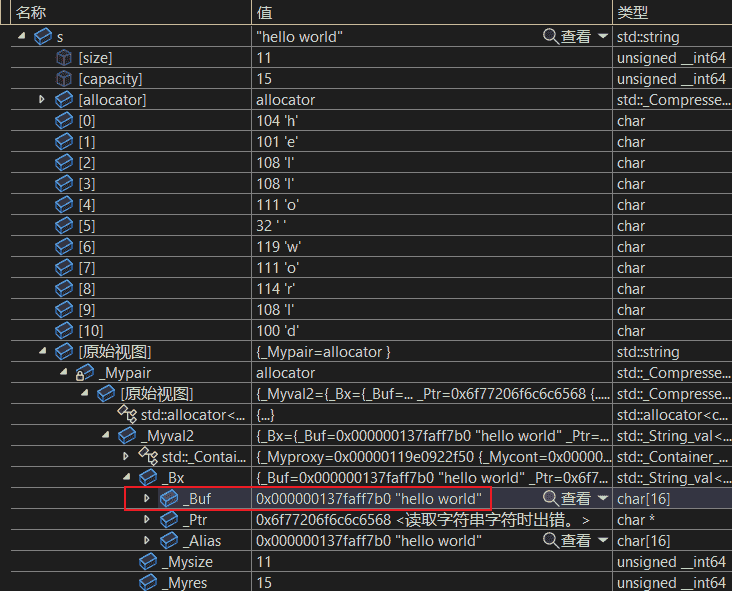The height and width of the screenshot is (591, 732).
Task: Select the _Mysize value 11
Action: coord(264,562)
